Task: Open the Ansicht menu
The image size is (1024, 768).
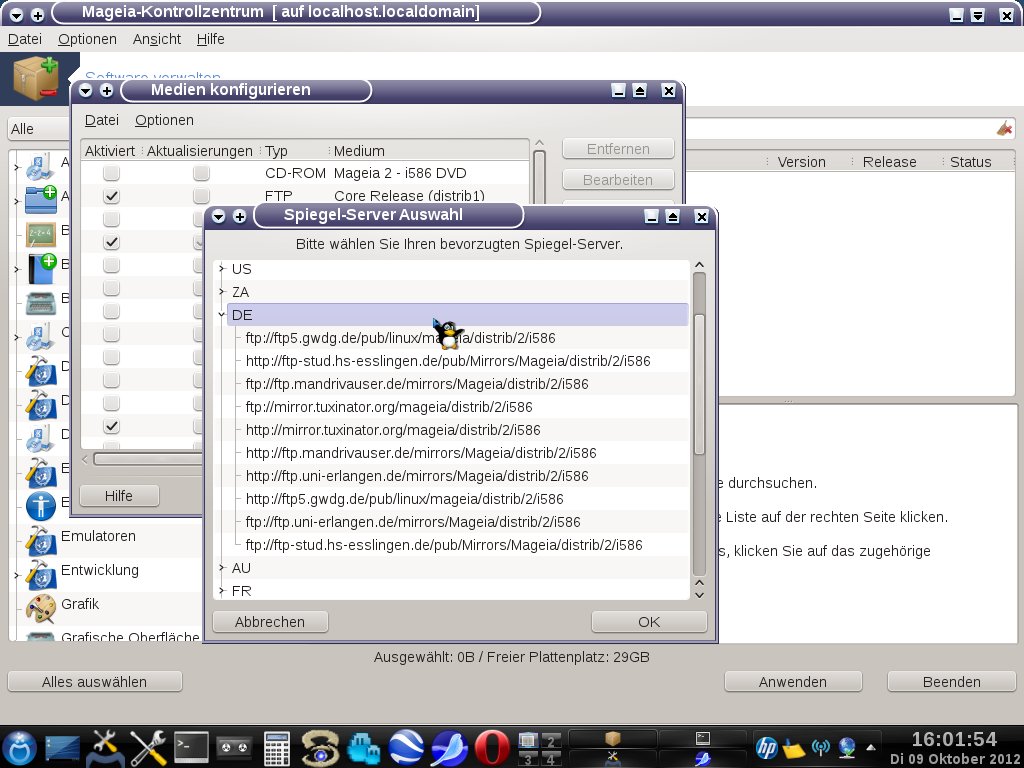Action: point(157,39)
